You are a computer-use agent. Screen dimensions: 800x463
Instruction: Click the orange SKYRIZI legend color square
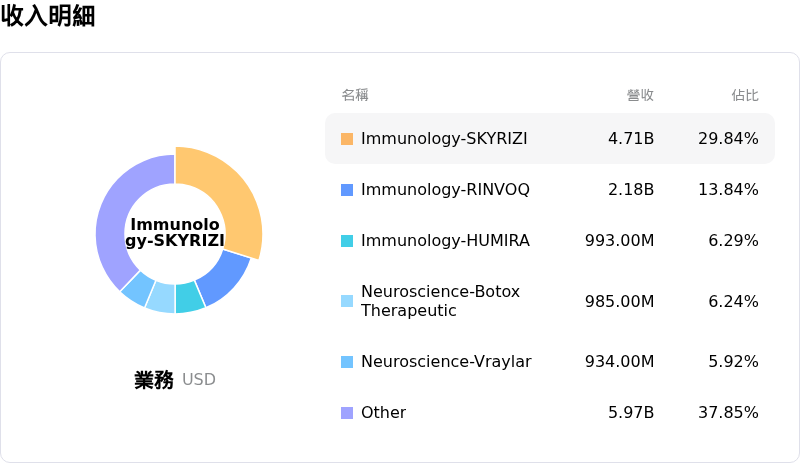tap(347, 139)
